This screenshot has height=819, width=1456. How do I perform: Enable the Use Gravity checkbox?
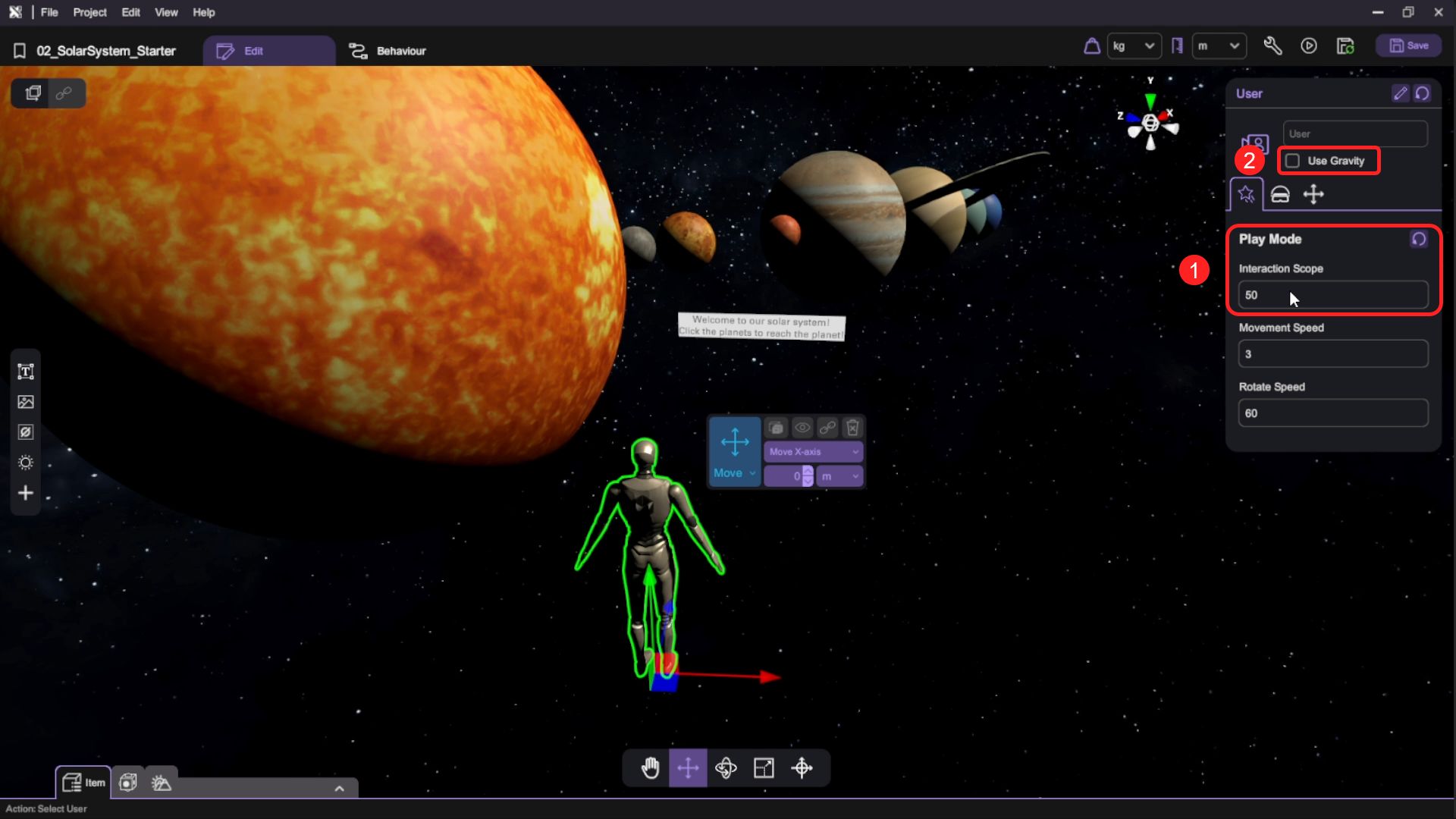tap(1293, 161)
